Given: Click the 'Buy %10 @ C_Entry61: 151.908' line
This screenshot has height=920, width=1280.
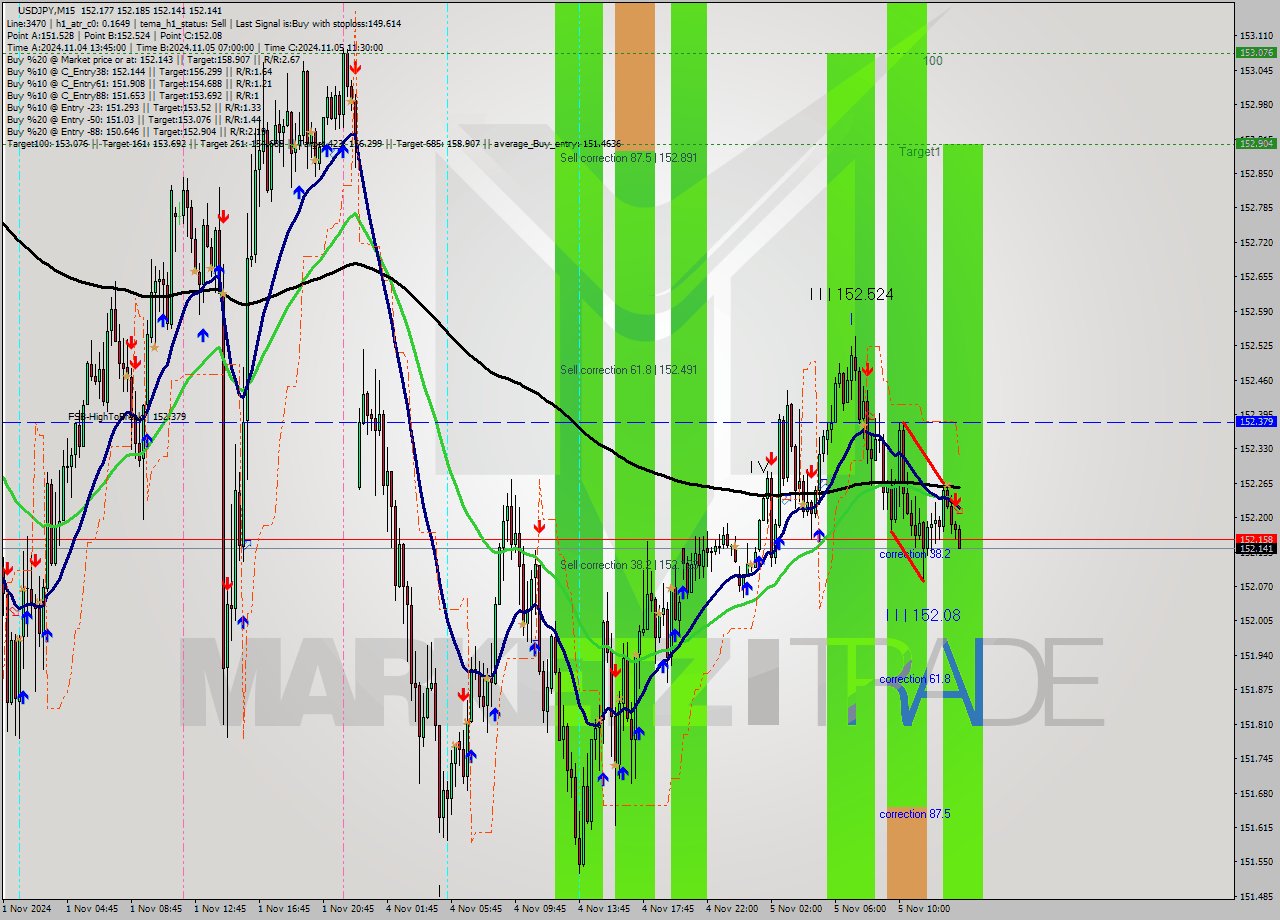Looking at the screenshot, I should click(x=139, y=83).
